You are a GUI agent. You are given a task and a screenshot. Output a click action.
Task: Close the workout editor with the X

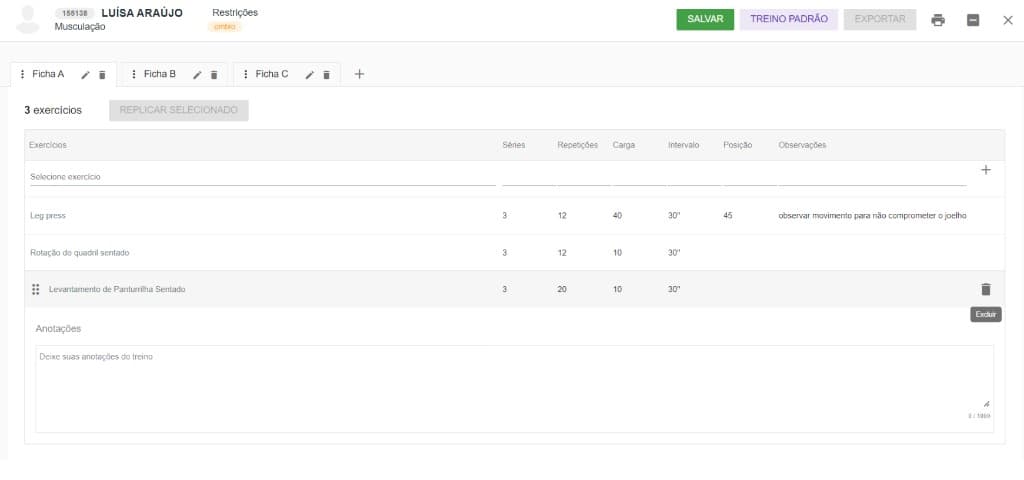pos(1008,20)
